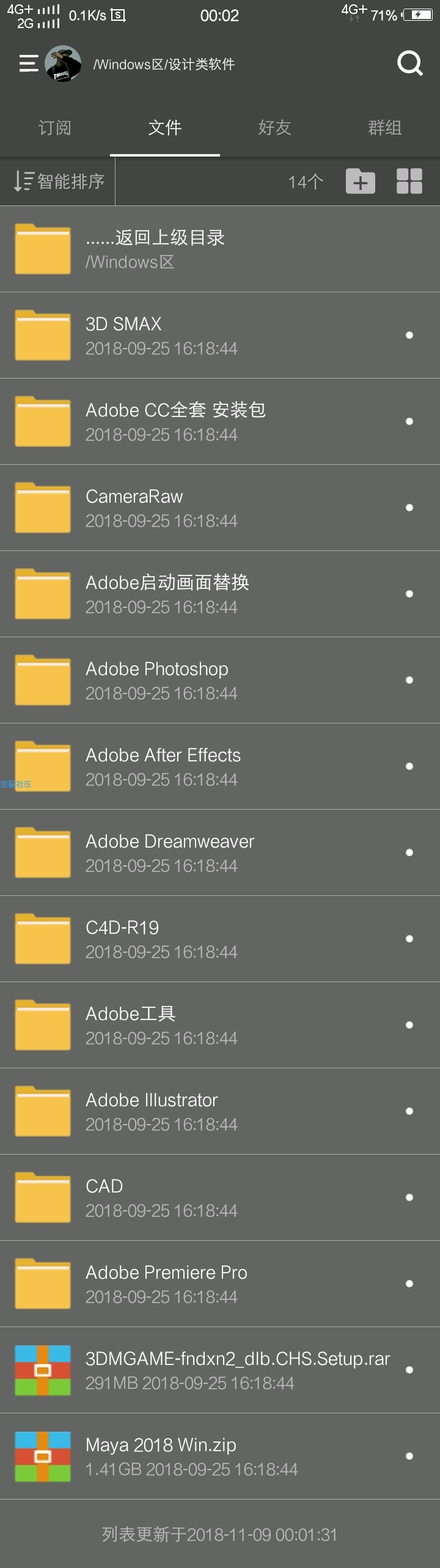Open the 智能排序 sort dropdown
This screenshot has height=1568, width=440.
pos(59,182)
